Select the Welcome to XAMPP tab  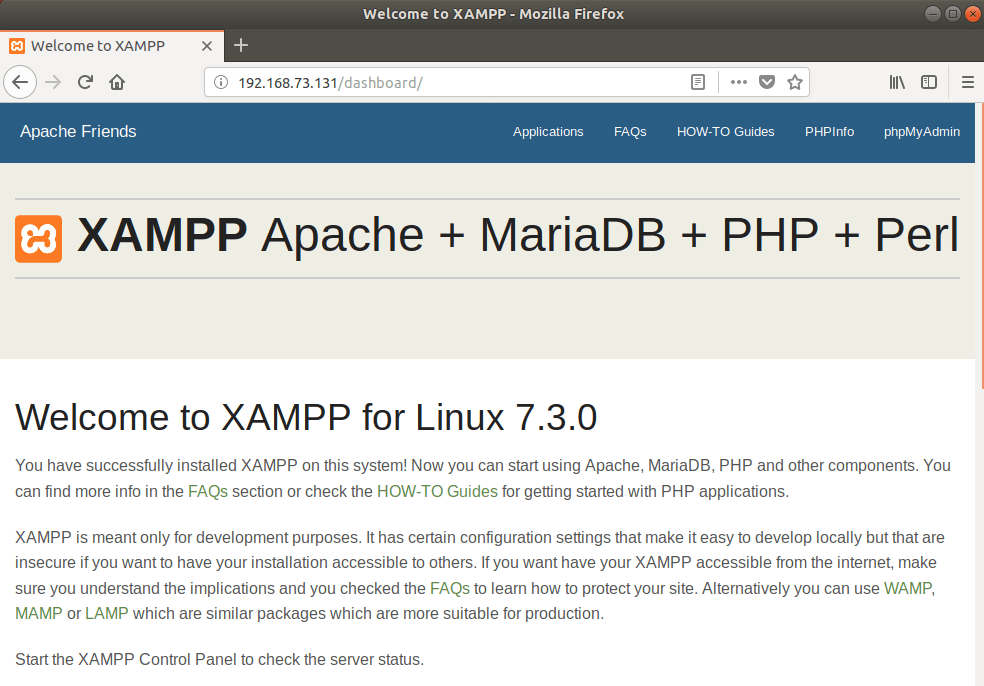[x=112, y=46]
